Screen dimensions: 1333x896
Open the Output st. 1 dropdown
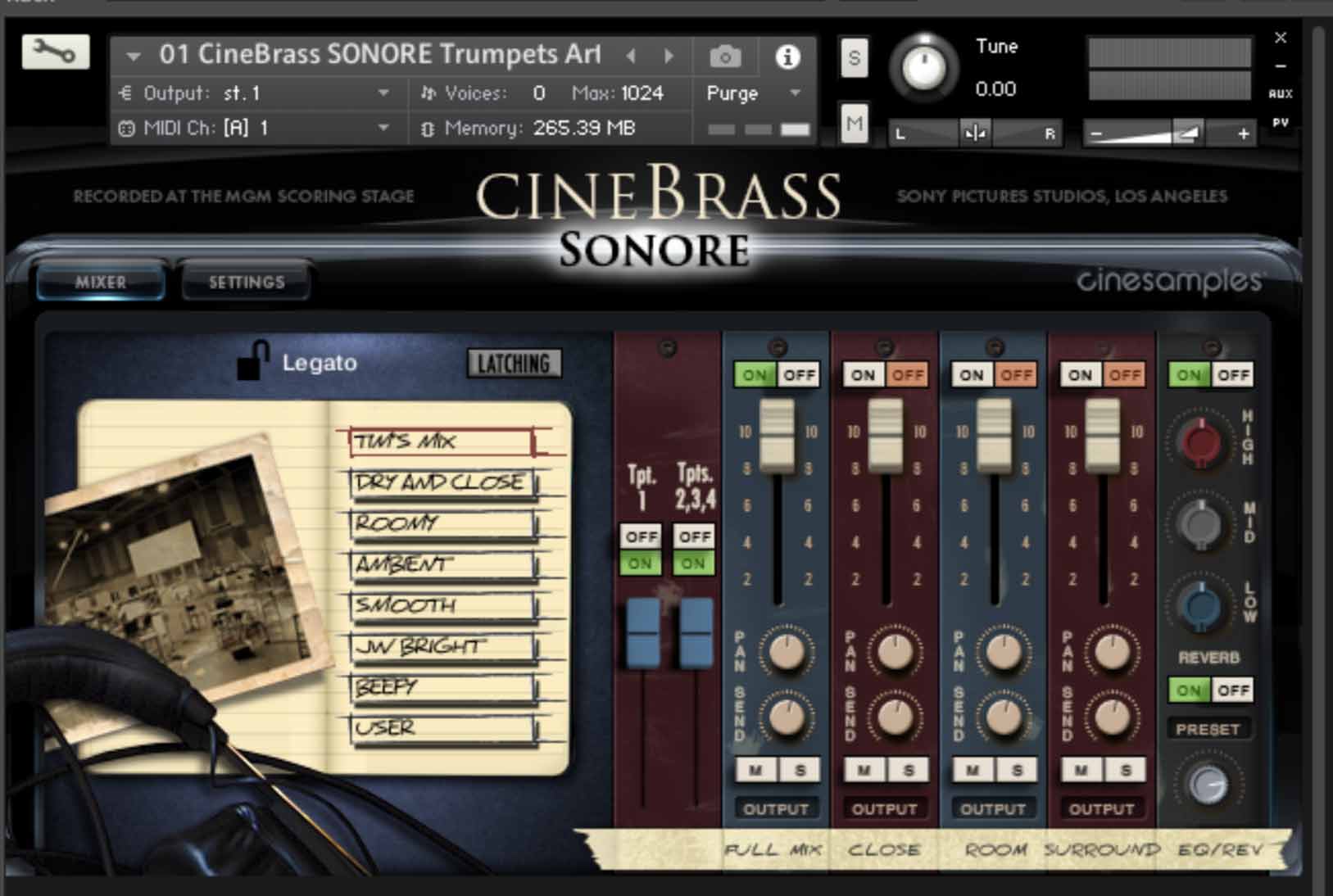coord(381,93)
